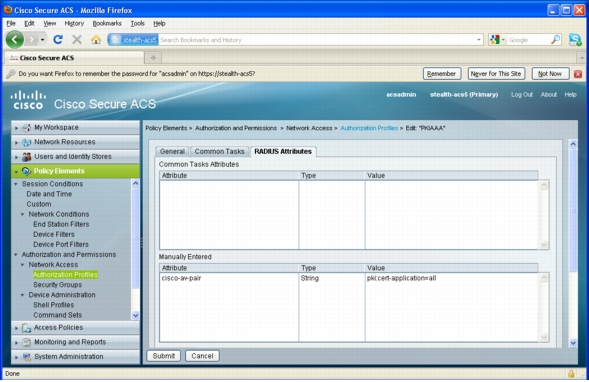Click Never for This Site button
Screen dimensions: 589x382
(x=496, y=74)
